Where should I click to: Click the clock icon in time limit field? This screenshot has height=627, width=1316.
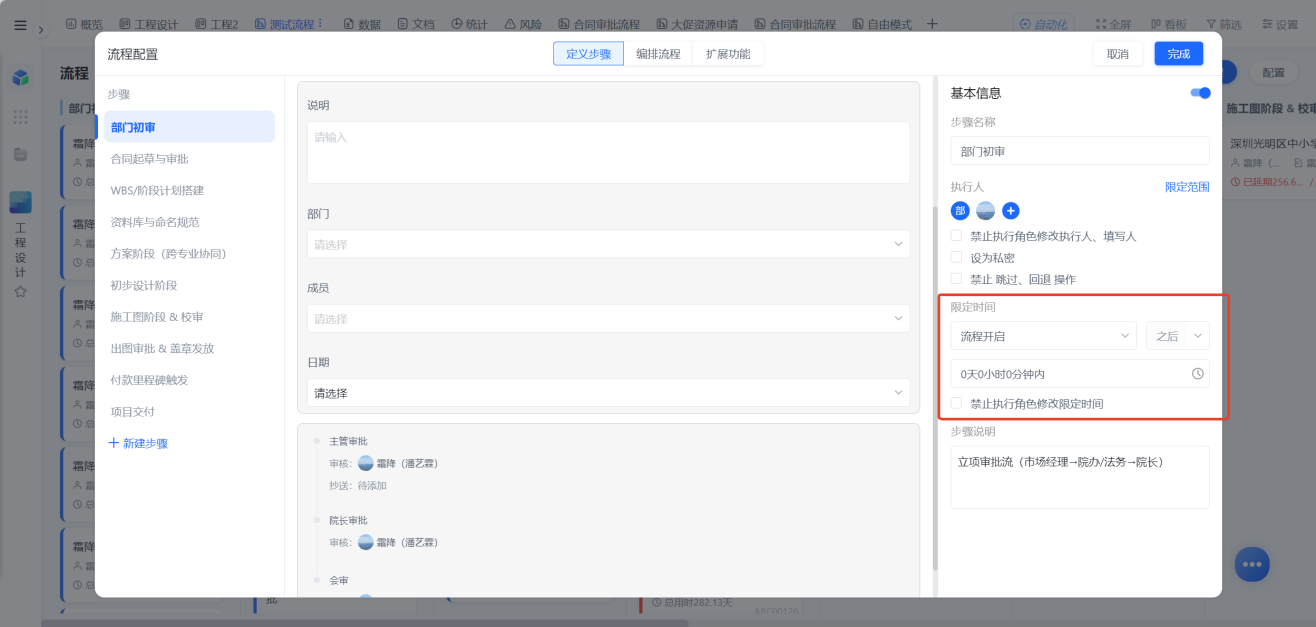(1198, 374)
